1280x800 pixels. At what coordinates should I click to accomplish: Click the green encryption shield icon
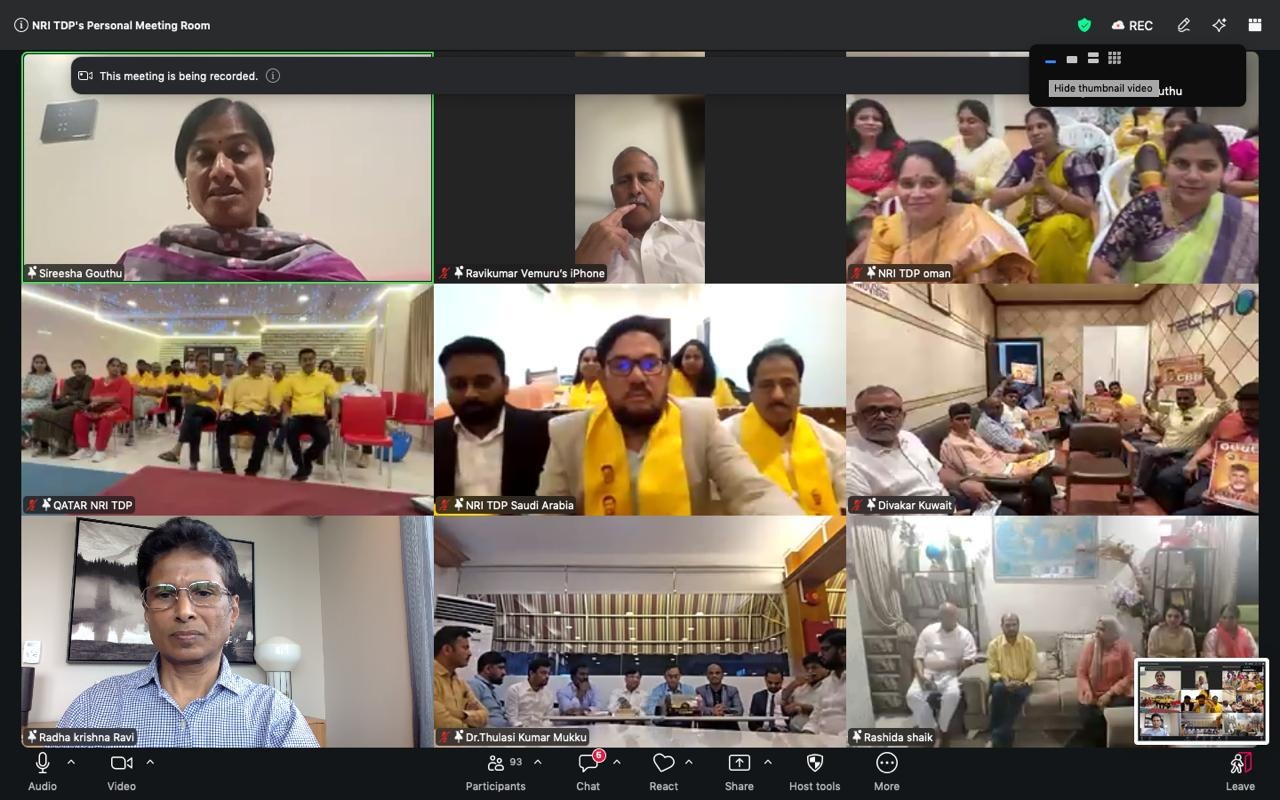[1084, 25]
